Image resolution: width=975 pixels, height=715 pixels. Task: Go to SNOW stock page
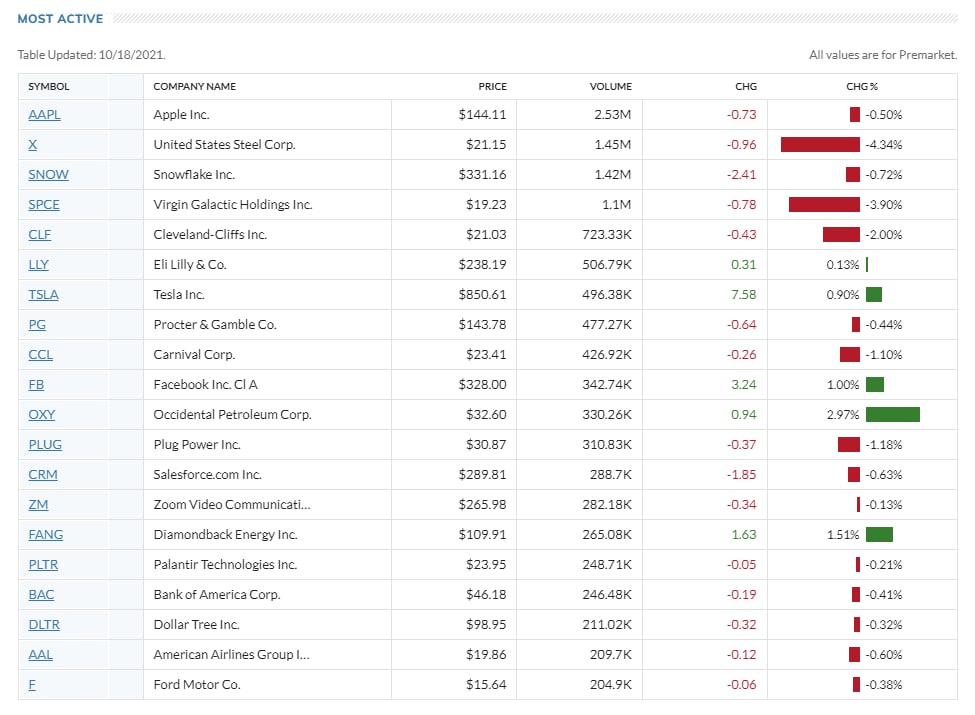[x=49, y=174]
